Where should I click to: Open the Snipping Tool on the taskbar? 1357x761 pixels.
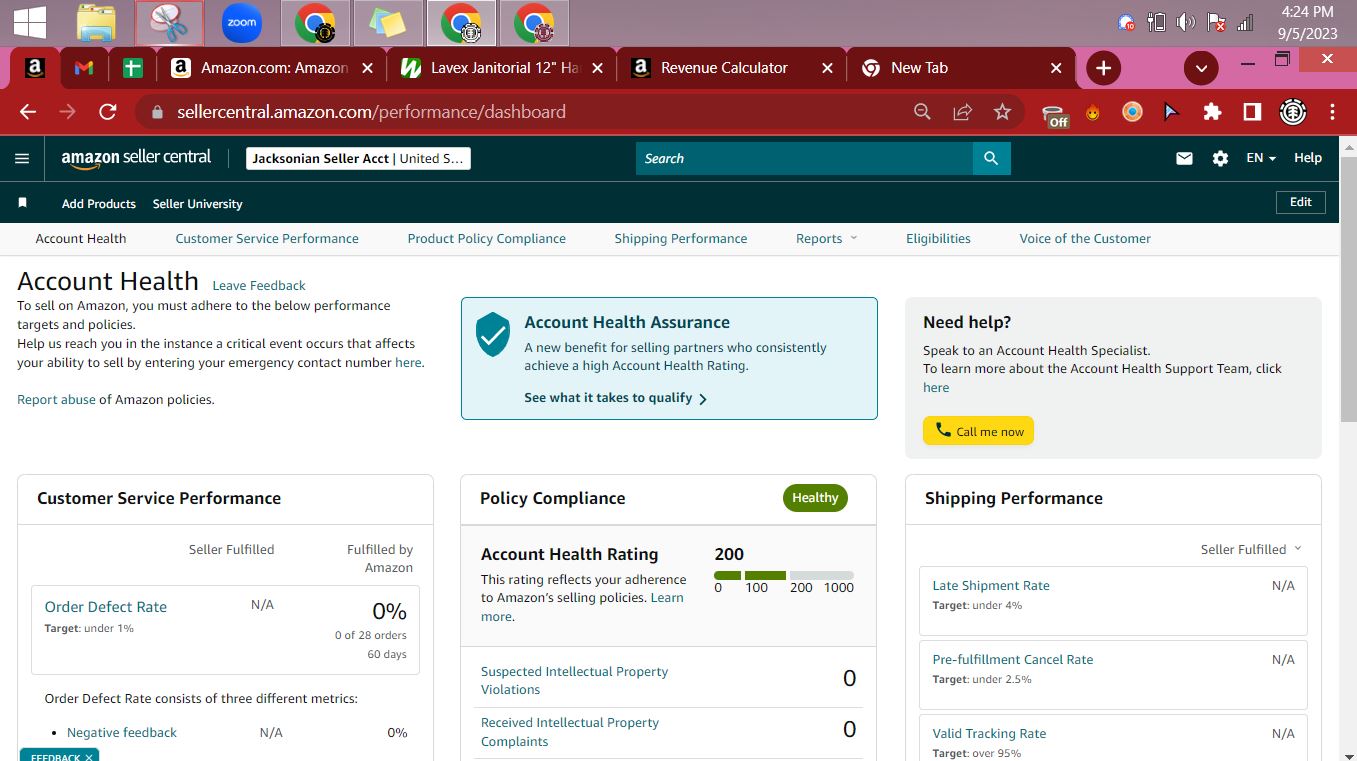pos(169,23)
